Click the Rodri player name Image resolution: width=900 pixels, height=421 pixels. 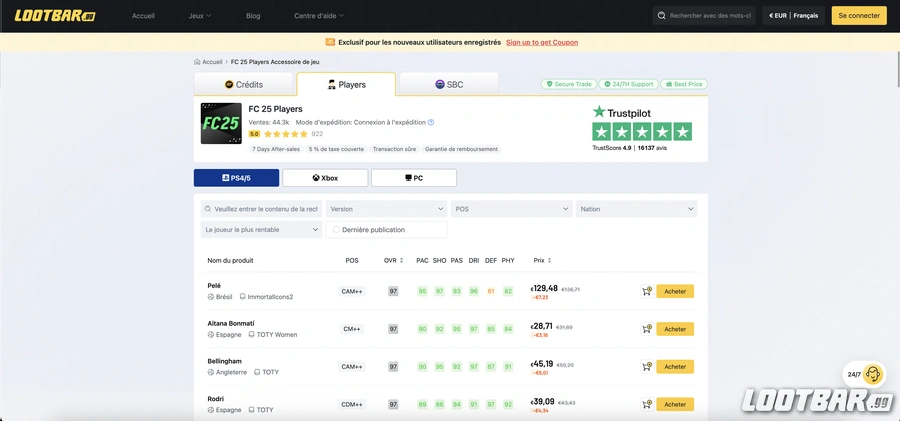pyautogui.click(x=216, y=399)
